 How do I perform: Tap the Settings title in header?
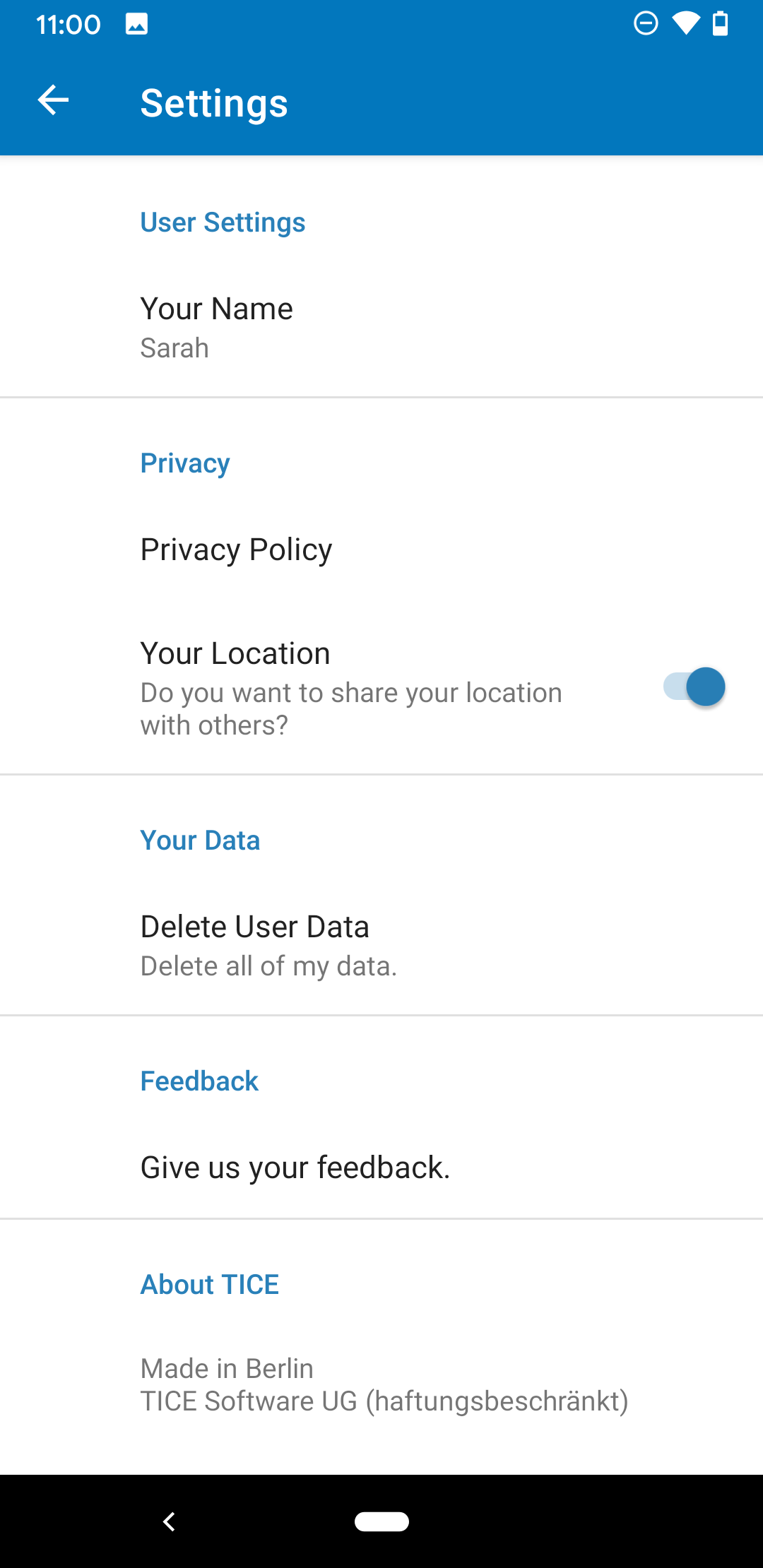click(x=214, y=103)
